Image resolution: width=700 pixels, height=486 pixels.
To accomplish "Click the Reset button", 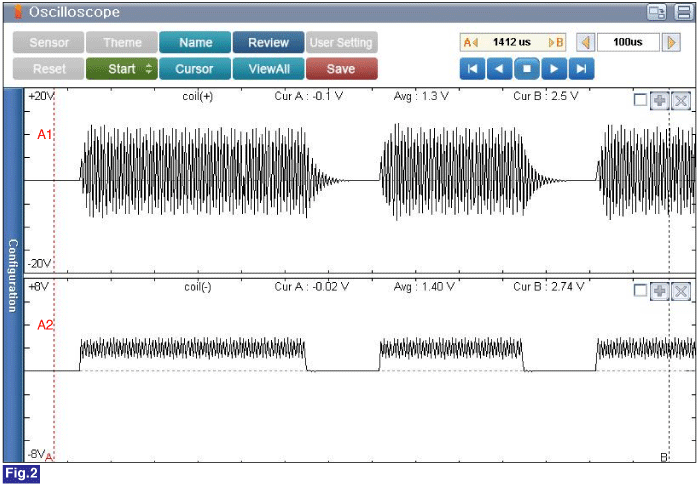I will (48, 69).
